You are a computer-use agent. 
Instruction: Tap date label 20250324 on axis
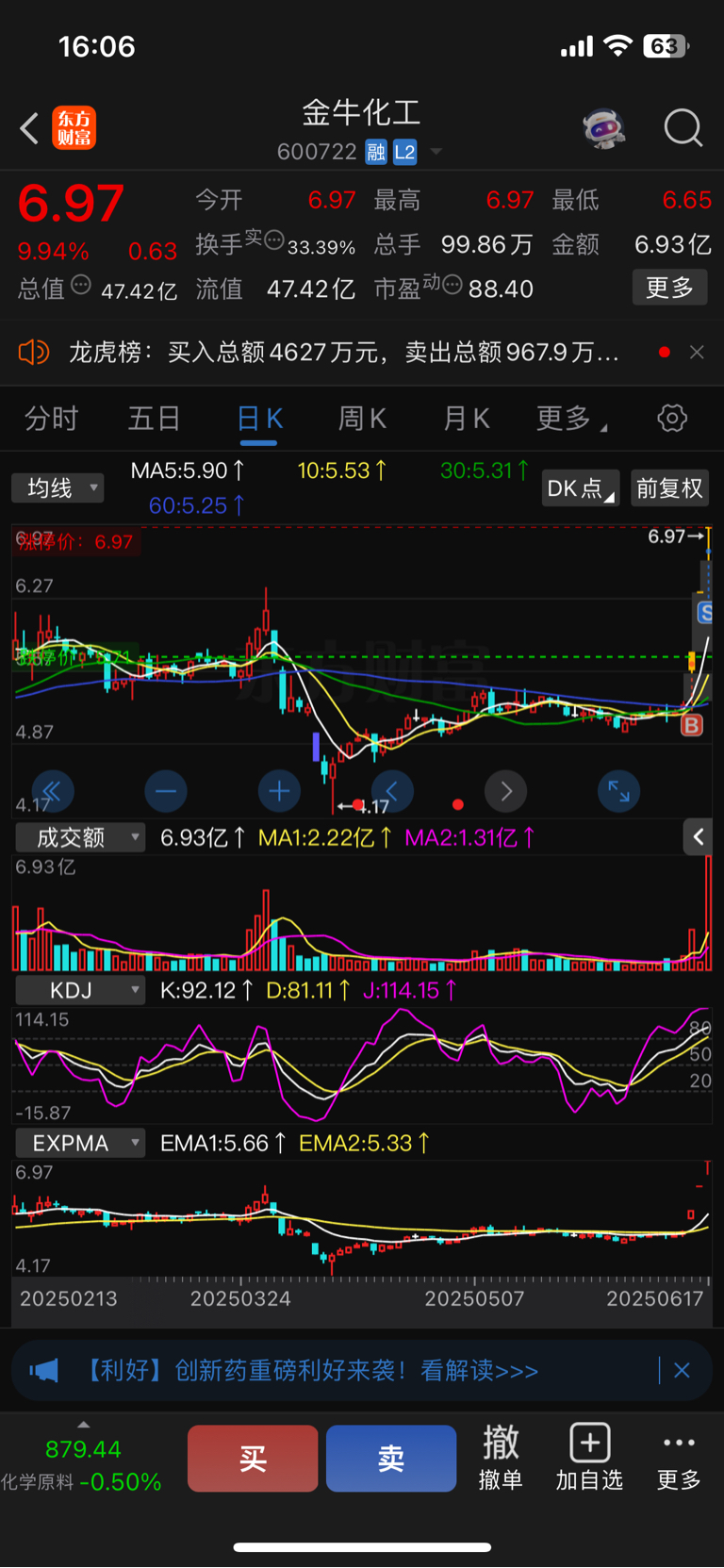pyautogui.click(x=240, y=1298)
